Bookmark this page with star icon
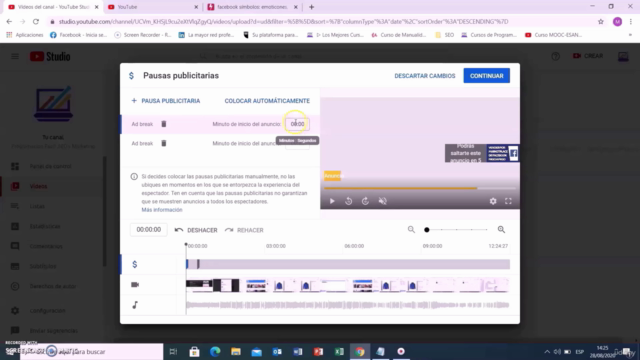This screenshot has height=360, width=640. click(x=601, y=22)
